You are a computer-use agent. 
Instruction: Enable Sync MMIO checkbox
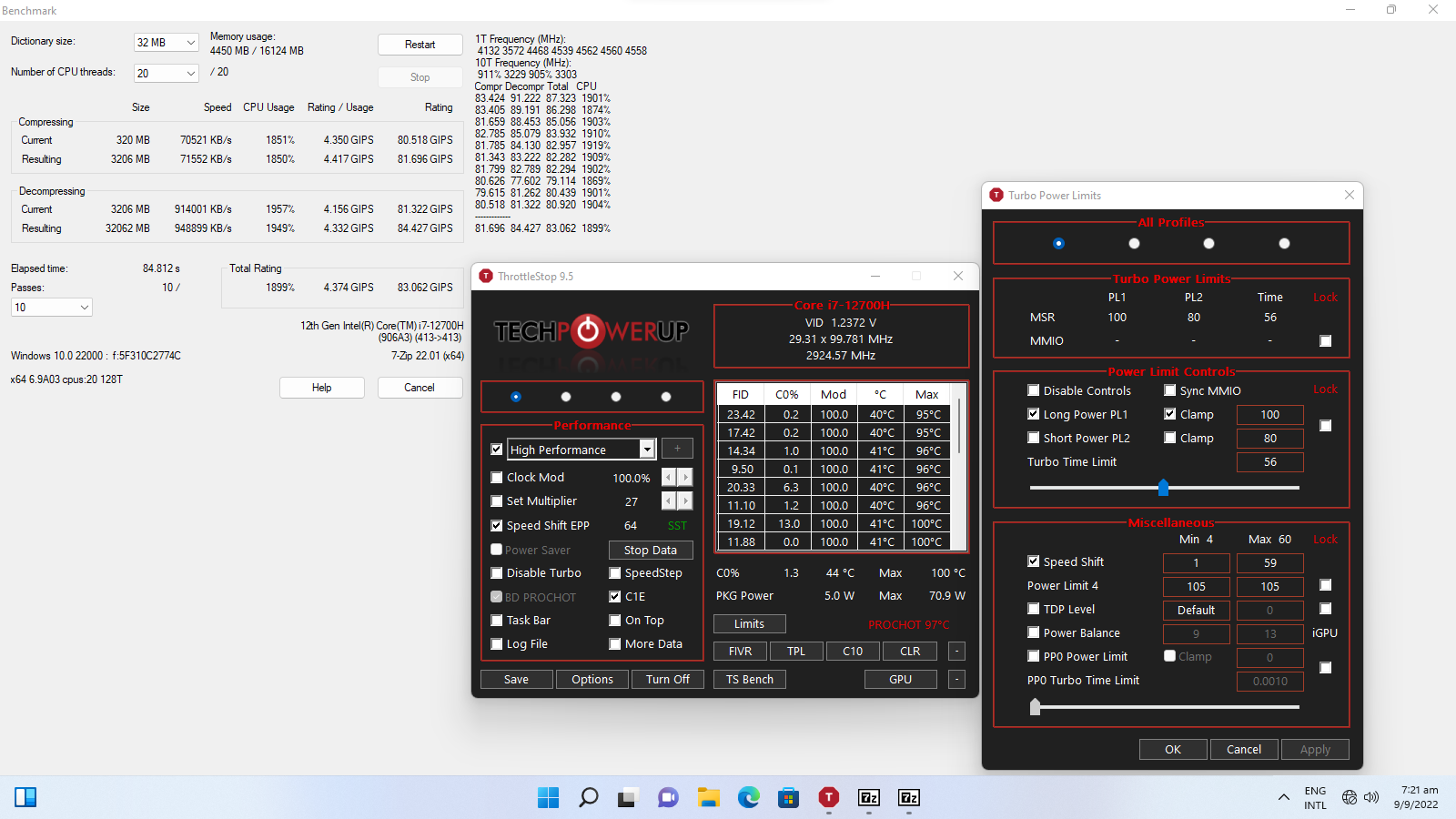1170,390
